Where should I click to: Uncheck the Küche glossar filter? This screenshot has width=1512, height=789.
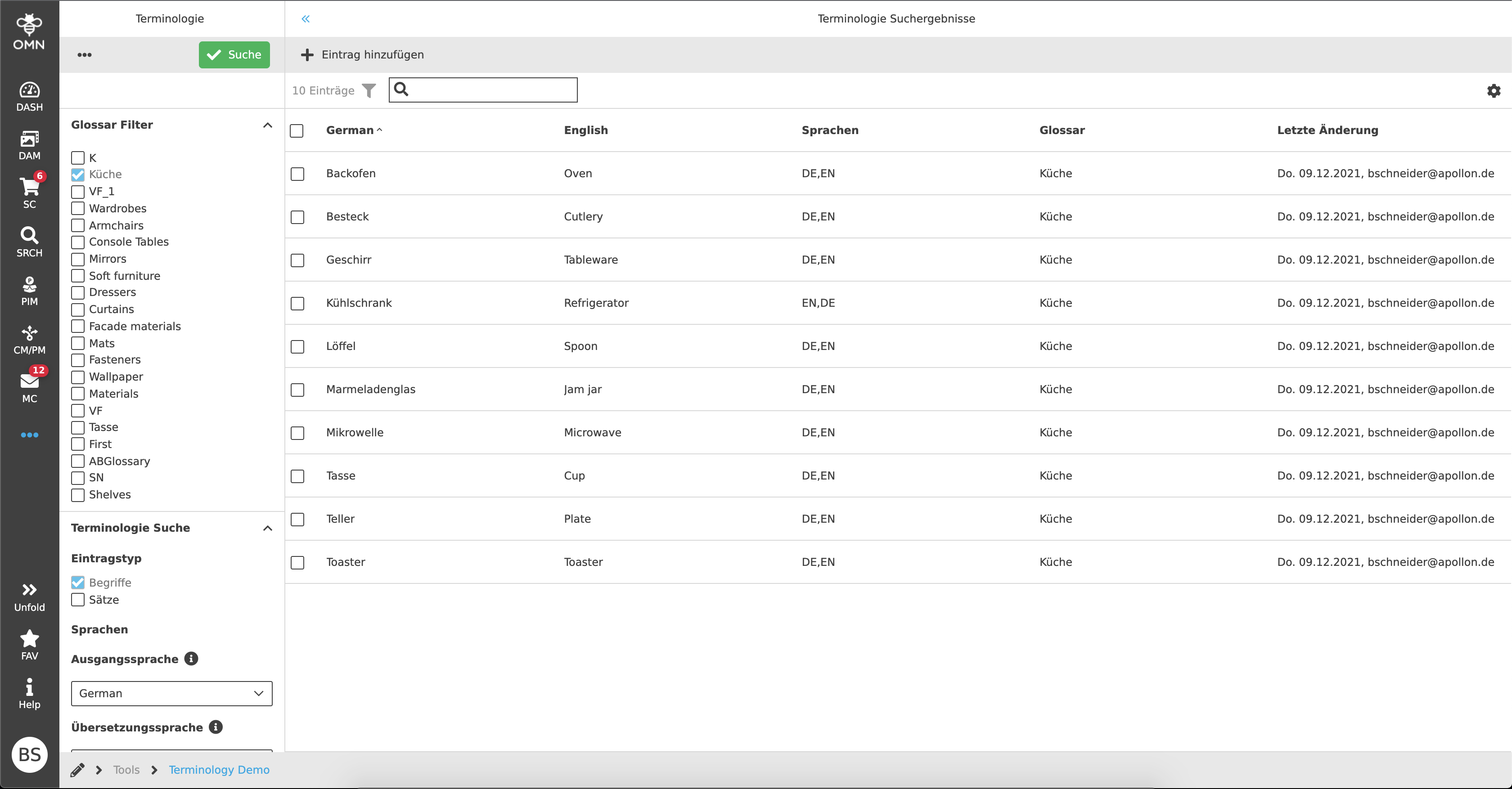point(77,174)
